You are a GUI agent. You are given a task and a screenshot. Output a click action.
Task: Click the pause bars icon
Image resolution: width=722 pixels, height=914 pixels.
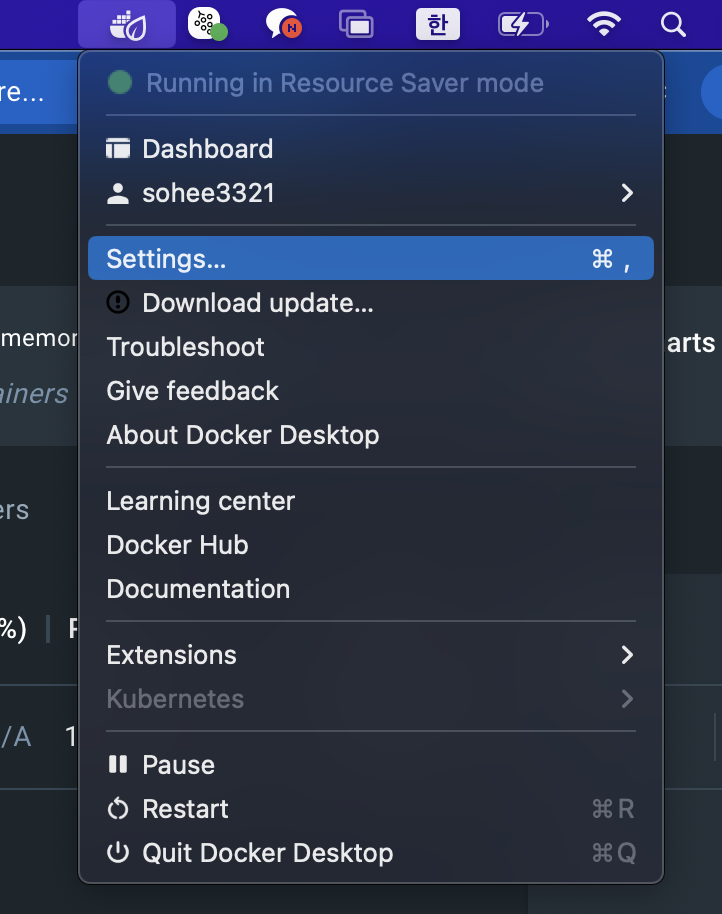pyautogui.click(x=118, y=764)
